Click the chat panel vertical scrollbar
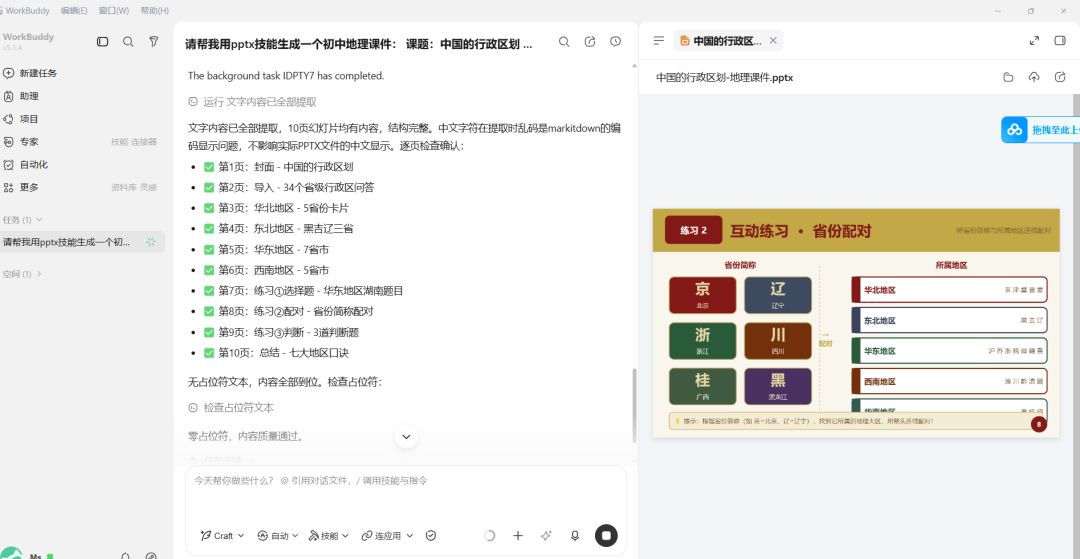Viewport: 1080px width, 559px height. 634,406
